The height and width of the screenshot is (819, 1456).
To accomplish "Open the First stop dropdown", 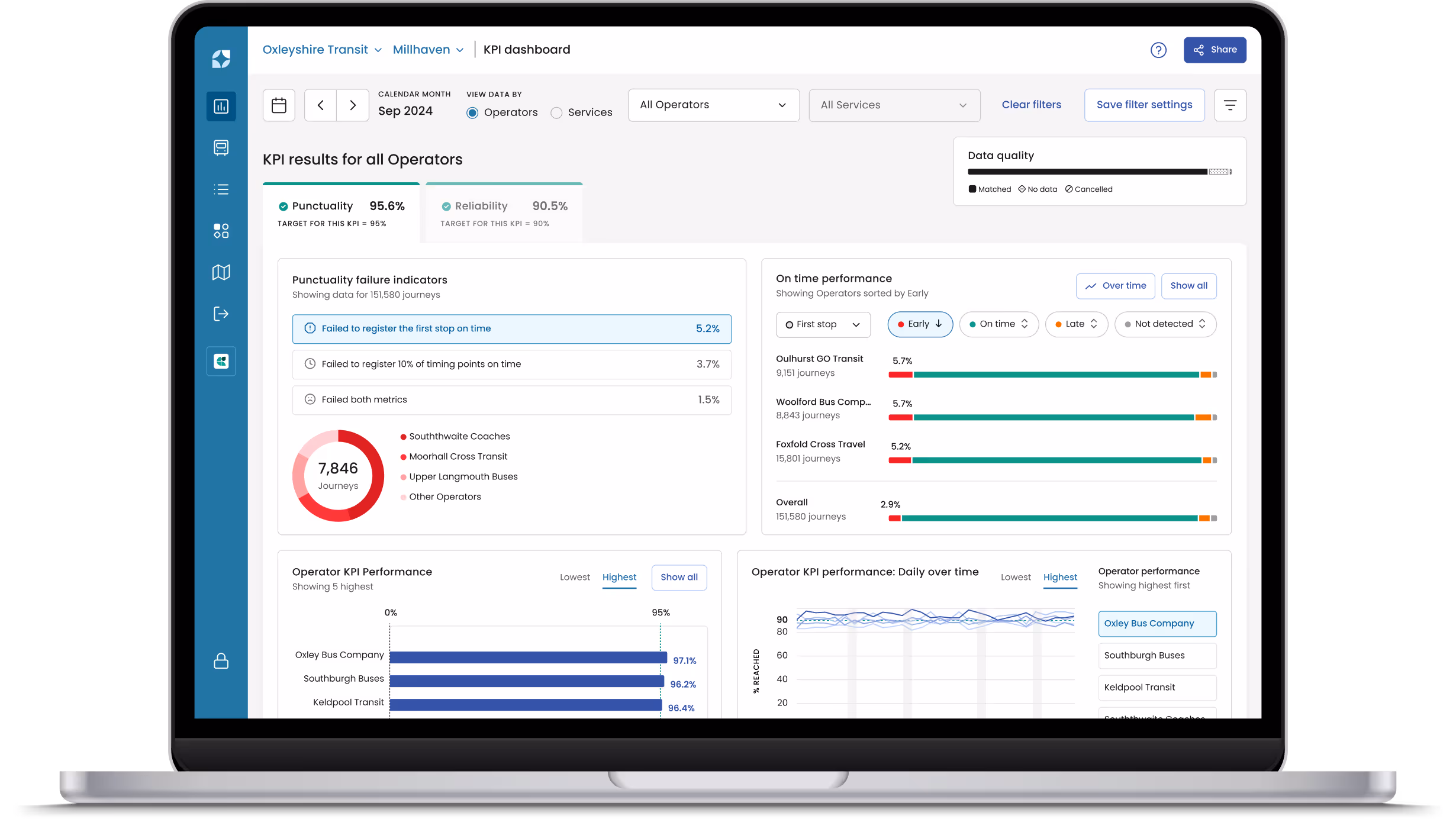I will click(823, 324).
